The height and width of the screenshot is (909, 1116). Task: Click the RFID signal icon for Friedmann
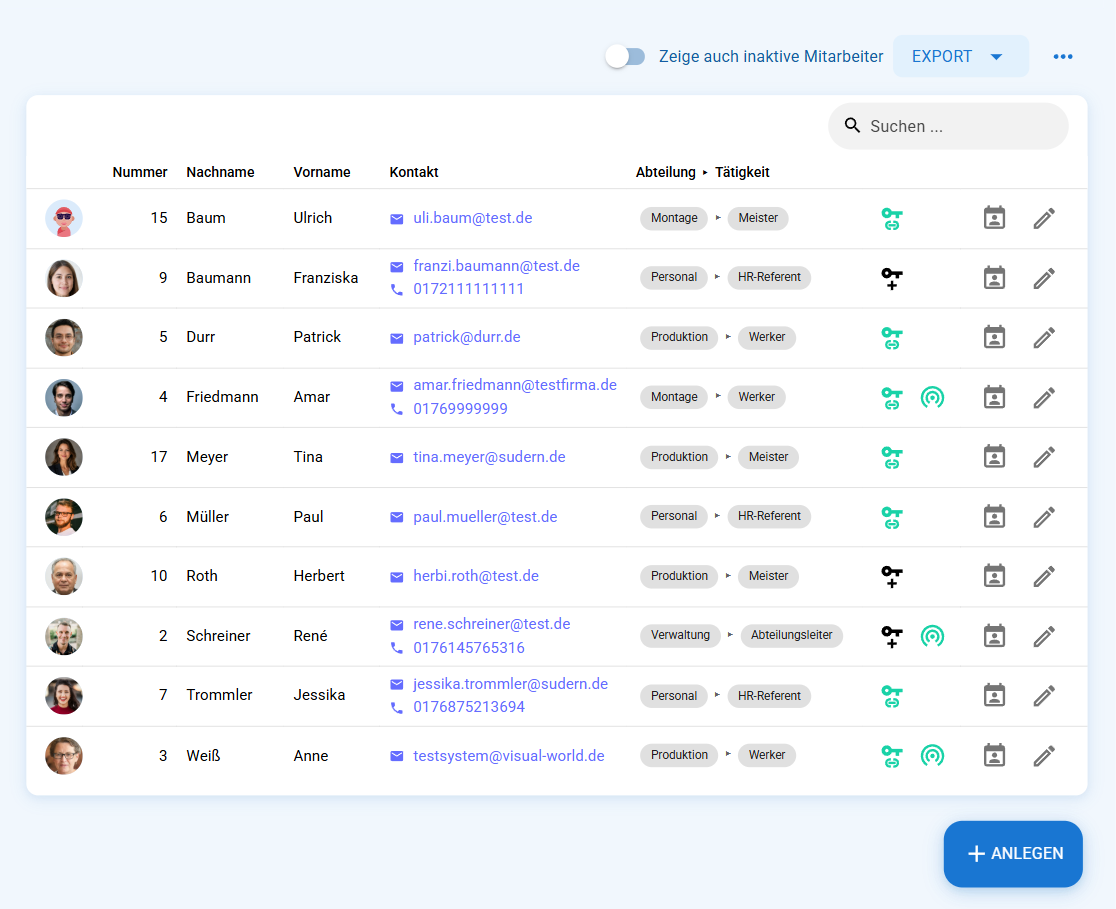tap(932, 397)
